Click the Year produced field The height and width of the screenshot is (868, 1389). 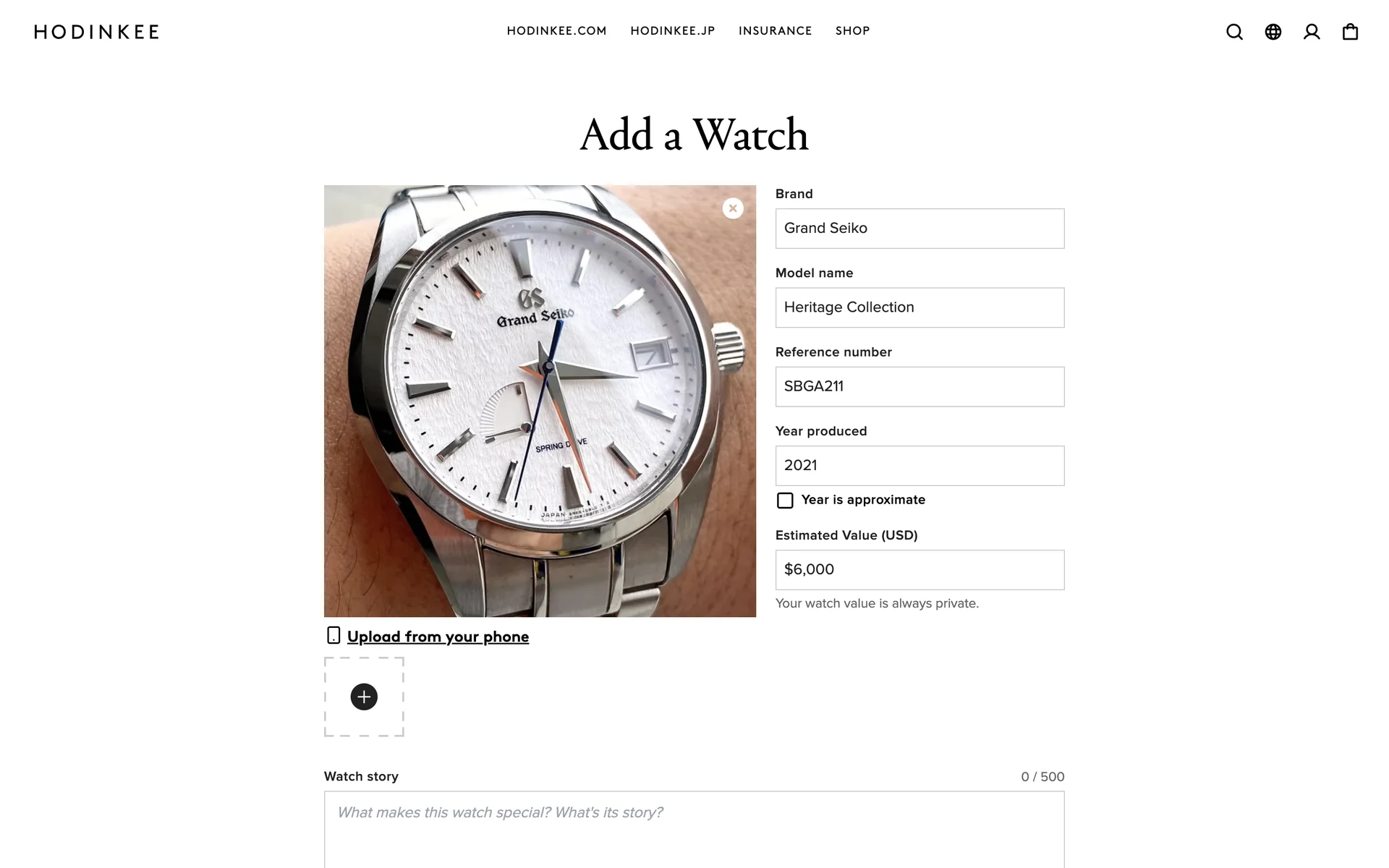(x=919, y=466)
